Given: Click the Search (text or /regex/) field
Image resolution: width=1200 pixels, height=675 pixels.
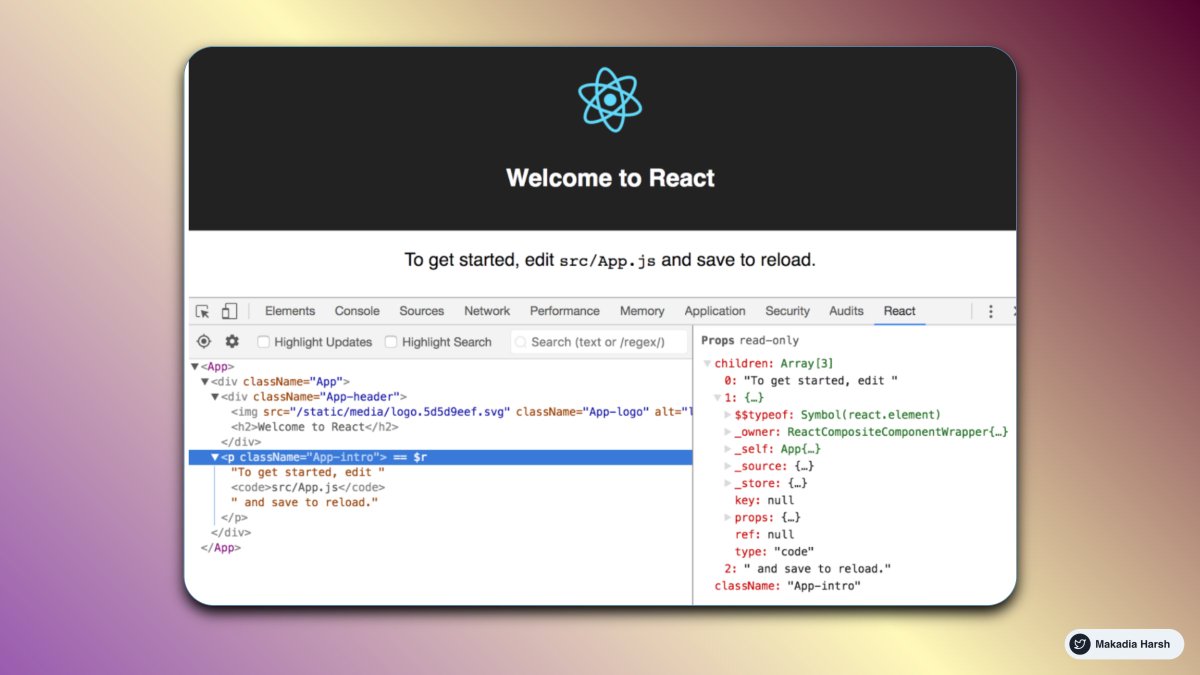Looking at the screenshot, I should [x=600, y=342].
